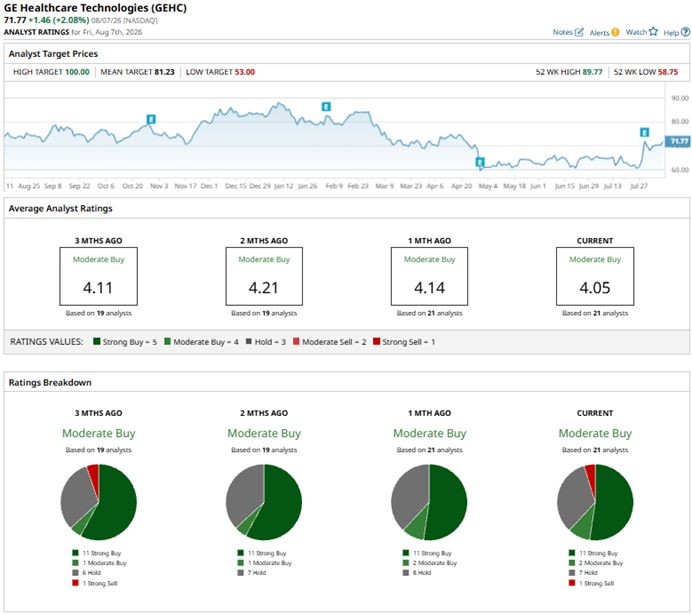Click '6 Hold' under 3 MTHS AGO pie
The width and height of the screenshot is (692, 614).
(91, 573)
